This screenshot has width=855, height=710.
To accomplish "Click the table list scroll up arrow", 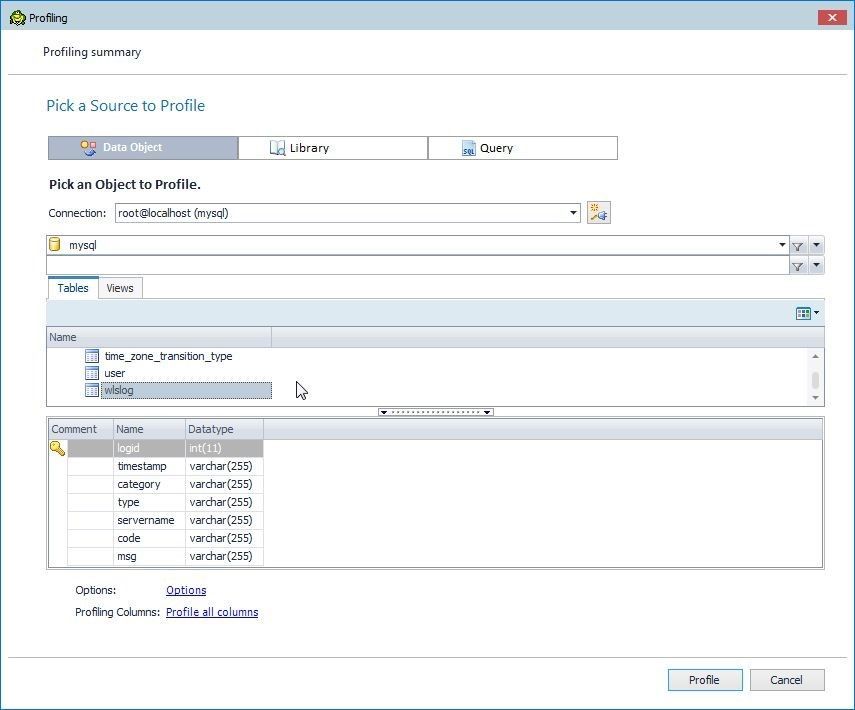I will click(815, 356).
